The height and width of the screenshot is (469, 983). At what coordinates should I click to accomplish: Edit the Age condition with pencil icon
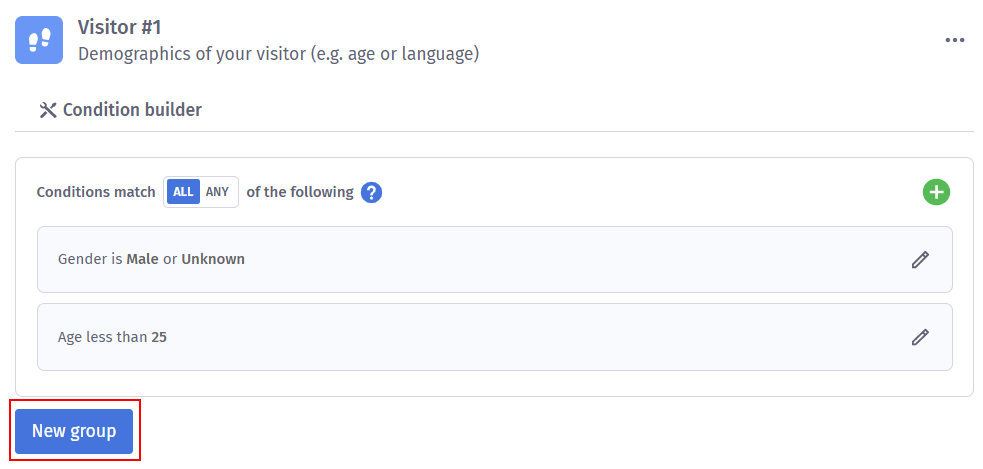click(x=920, y=337)
